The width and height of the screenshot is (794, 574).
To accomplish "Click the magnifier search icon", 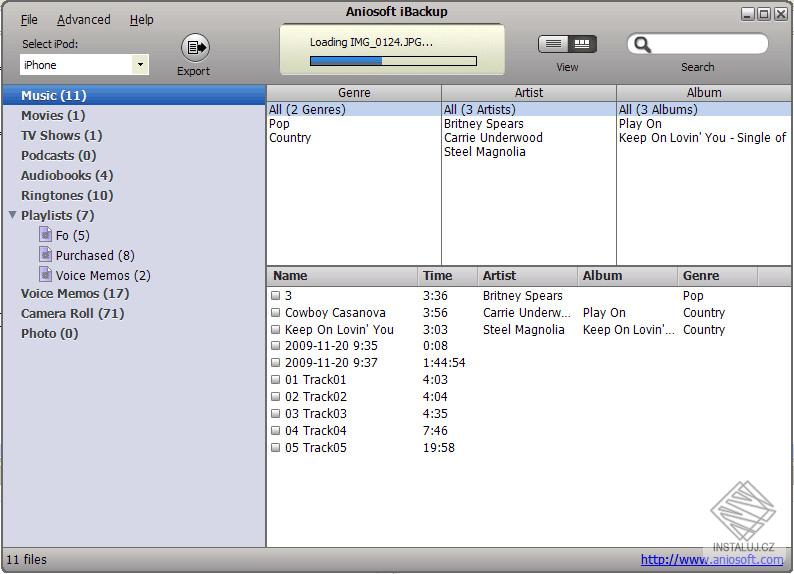I will pyautogui.click(x=642, y=45).
